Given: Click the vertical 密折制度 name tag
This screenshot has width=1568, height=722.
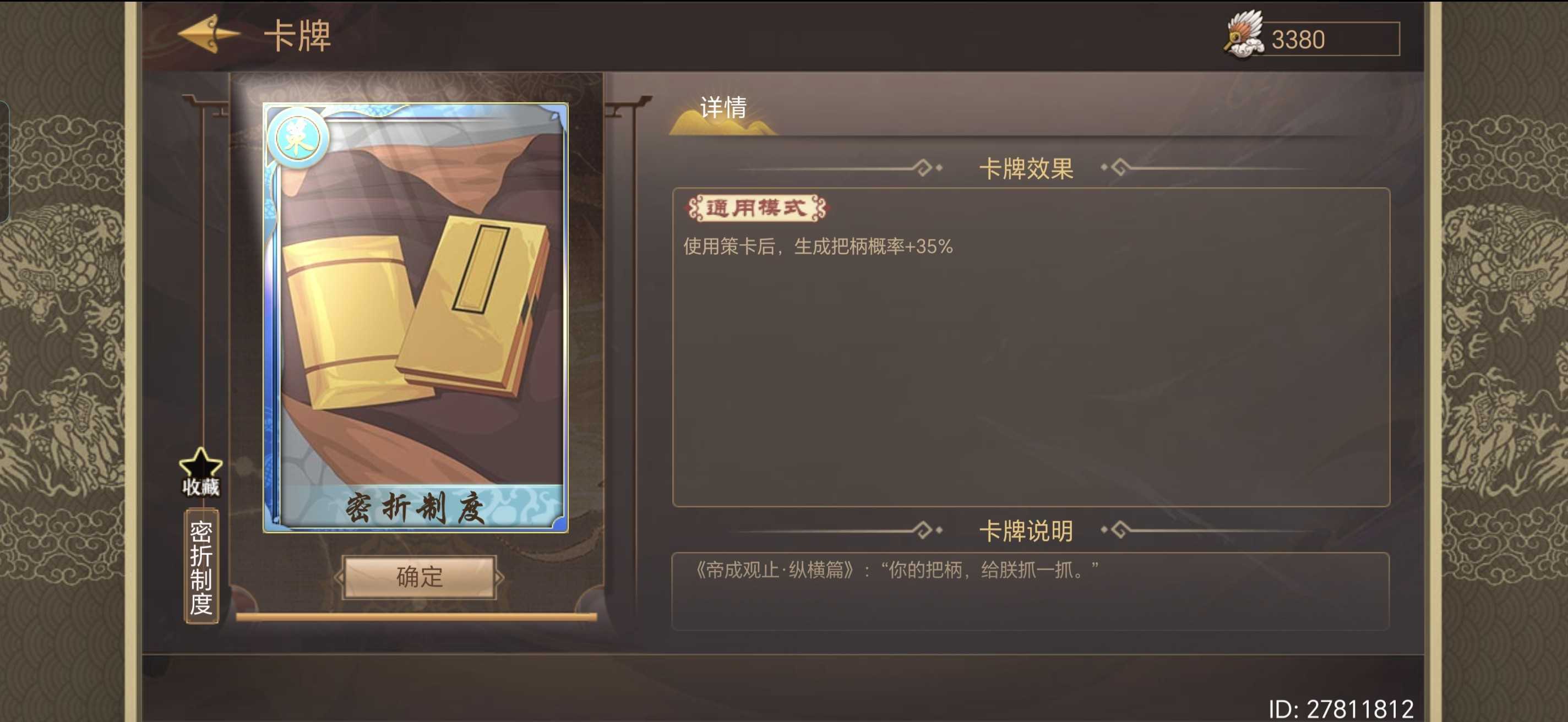Looking at the screenshot, I should coord(202,566).
